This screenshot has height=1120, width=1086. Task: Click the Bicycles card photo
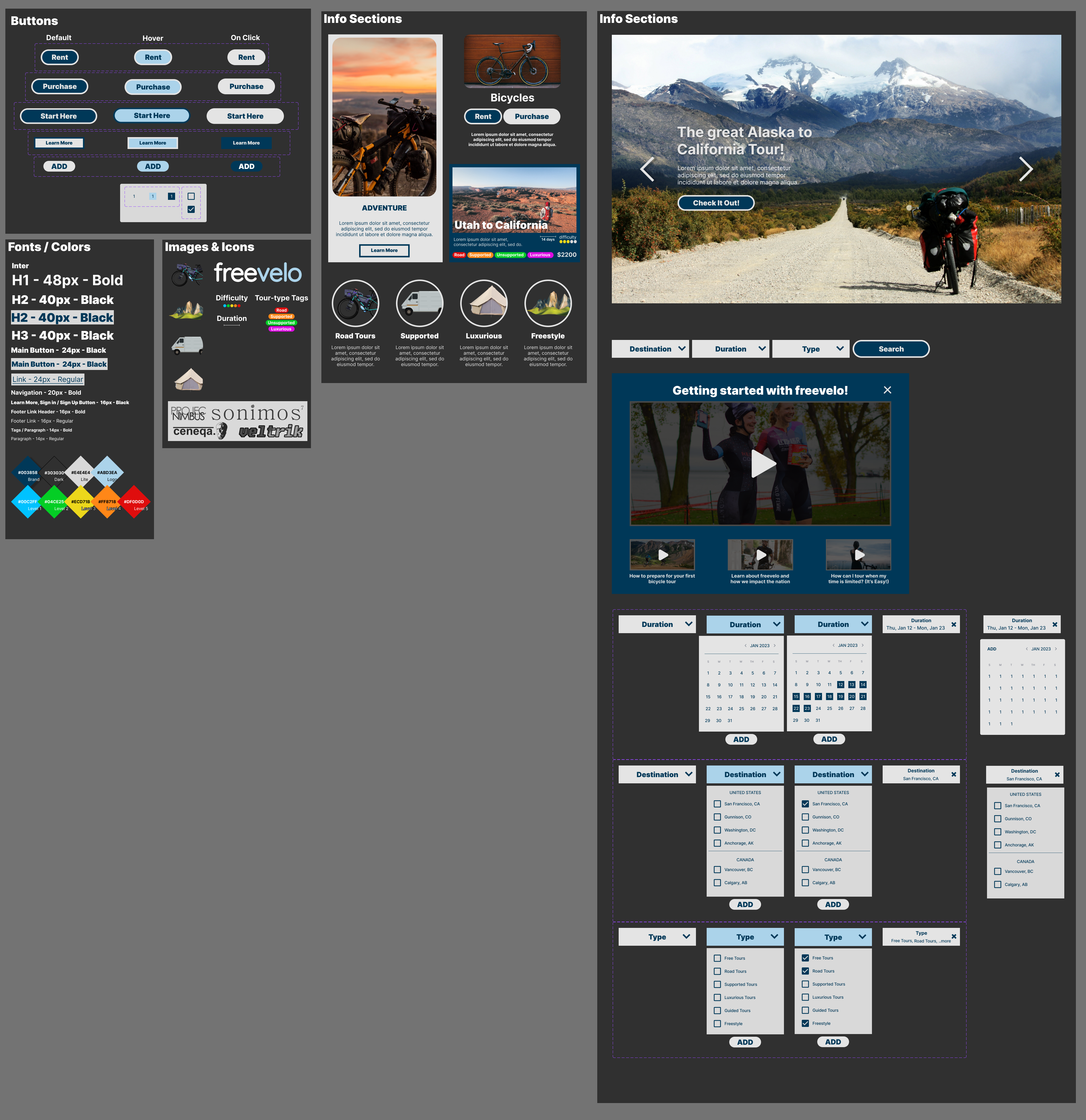point(513,61)
